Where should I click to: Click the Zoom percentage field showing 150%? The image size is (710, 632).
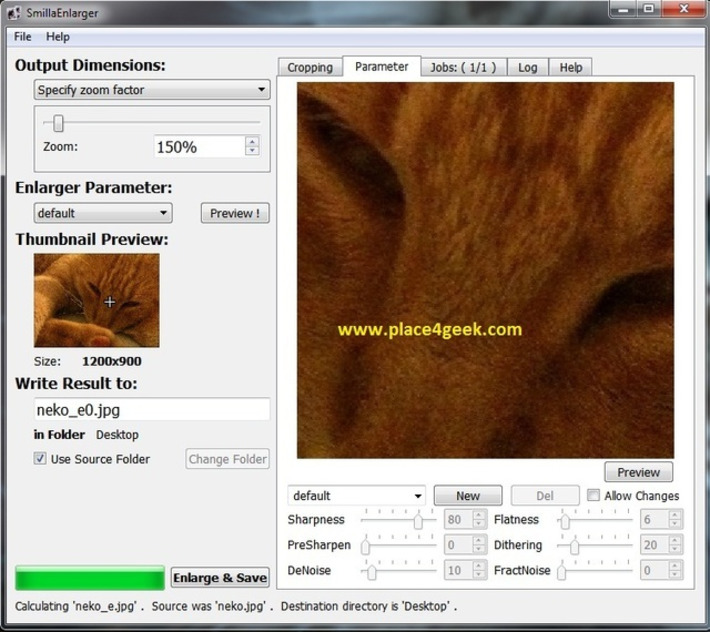(x=199, y=147)
